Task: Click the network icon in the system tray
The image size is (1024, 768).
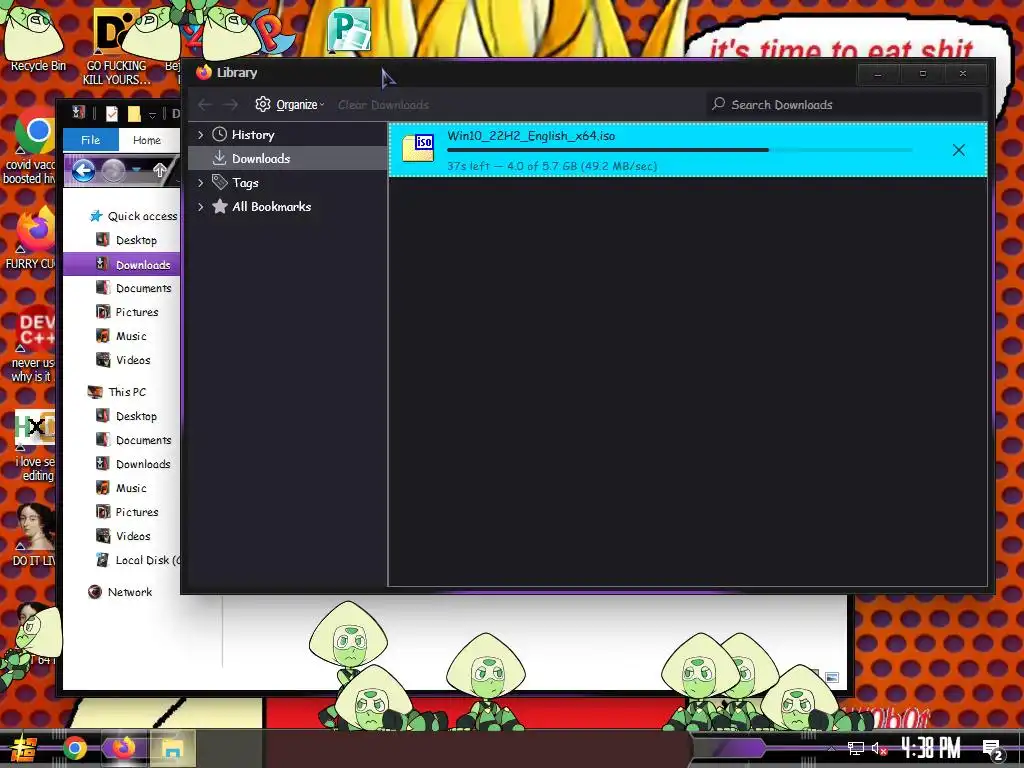Action: point(856,748)
